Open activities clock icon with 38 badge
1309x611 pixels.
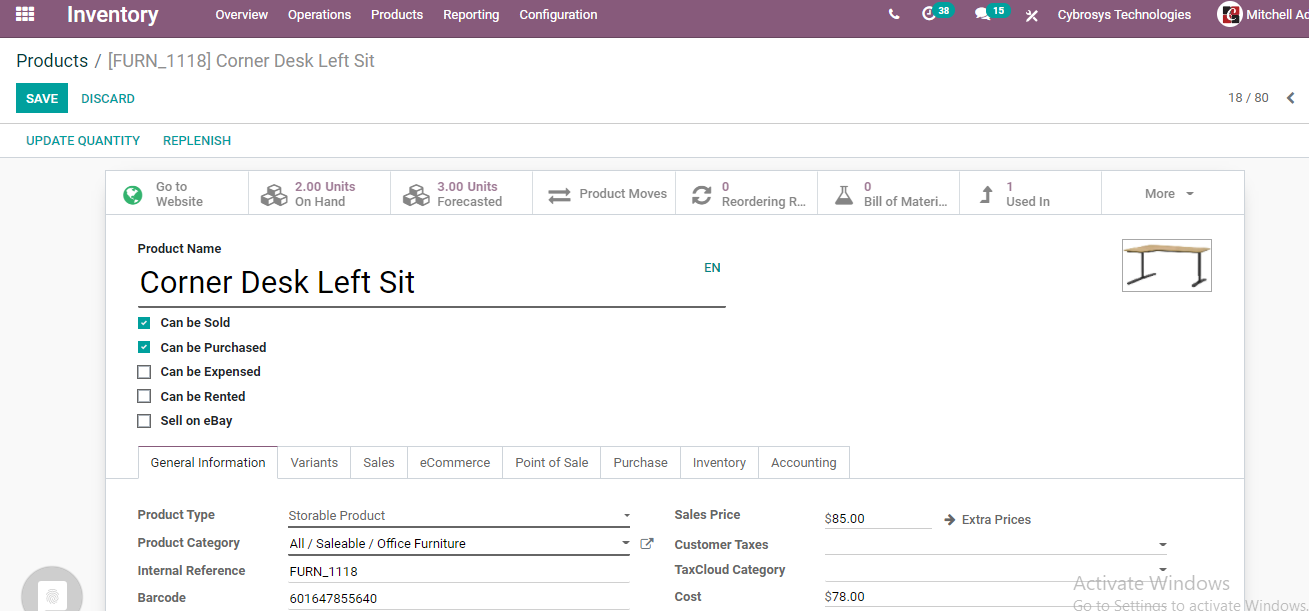tap(929, 14)
